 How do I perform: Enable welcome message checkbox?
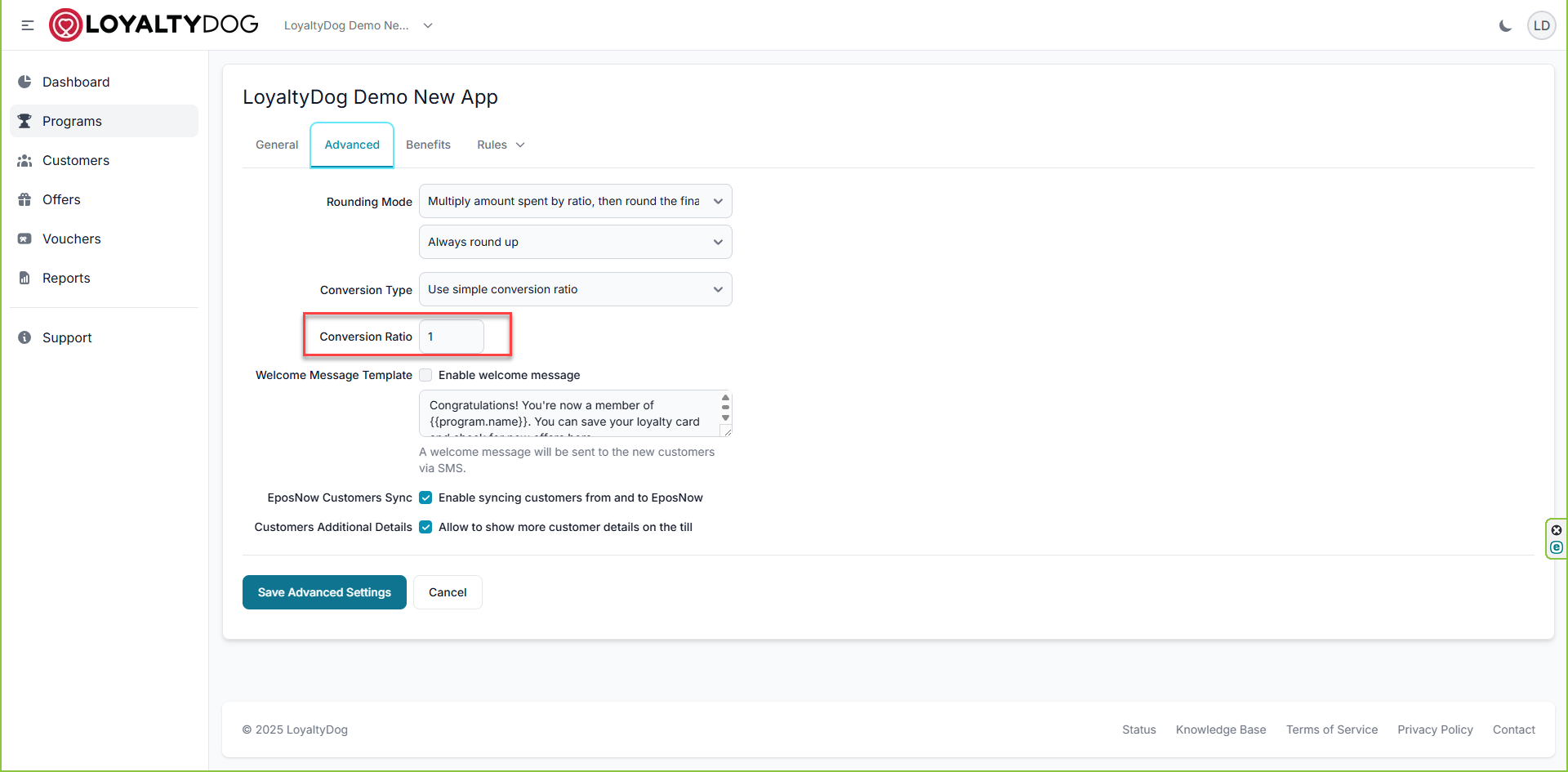(x=425, y=375)
